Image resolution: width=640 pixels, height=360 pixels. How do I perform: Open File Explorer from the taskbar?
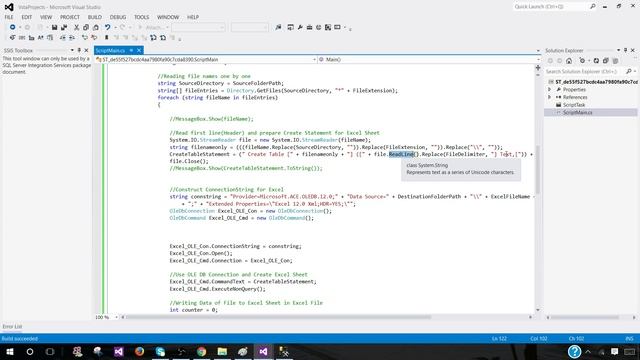(x=222, y=351)
